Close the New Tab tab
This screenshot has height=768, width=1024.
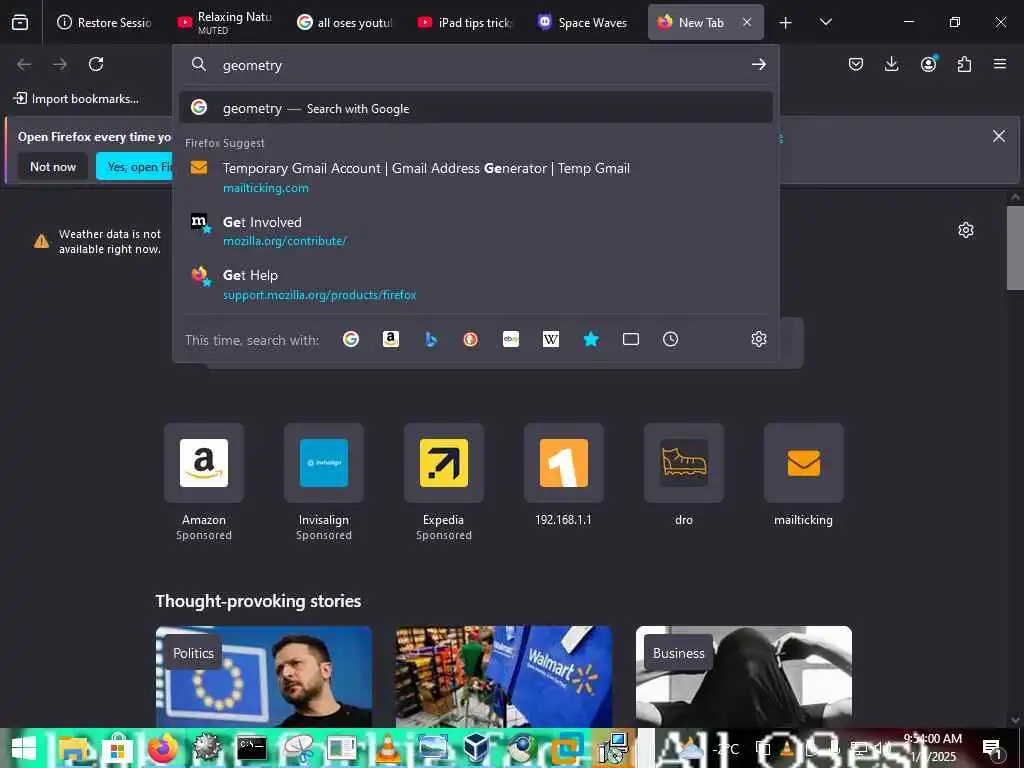[x=747, y=22]
